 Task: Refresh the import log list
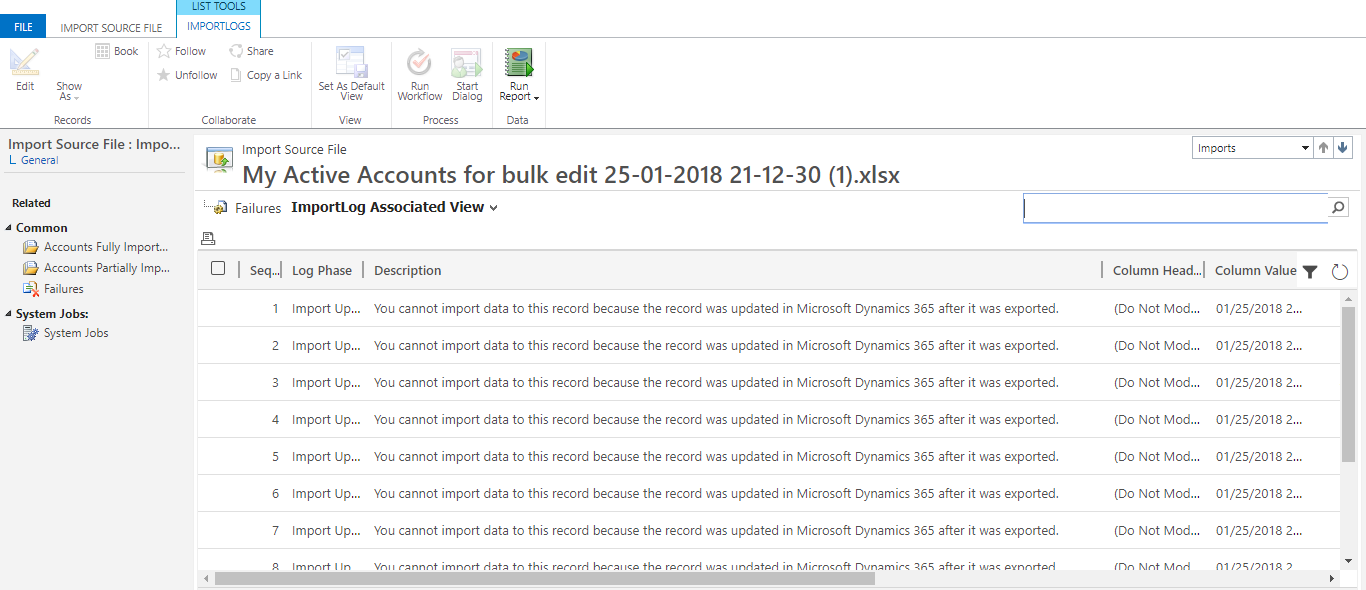[x=1339, y=270]
